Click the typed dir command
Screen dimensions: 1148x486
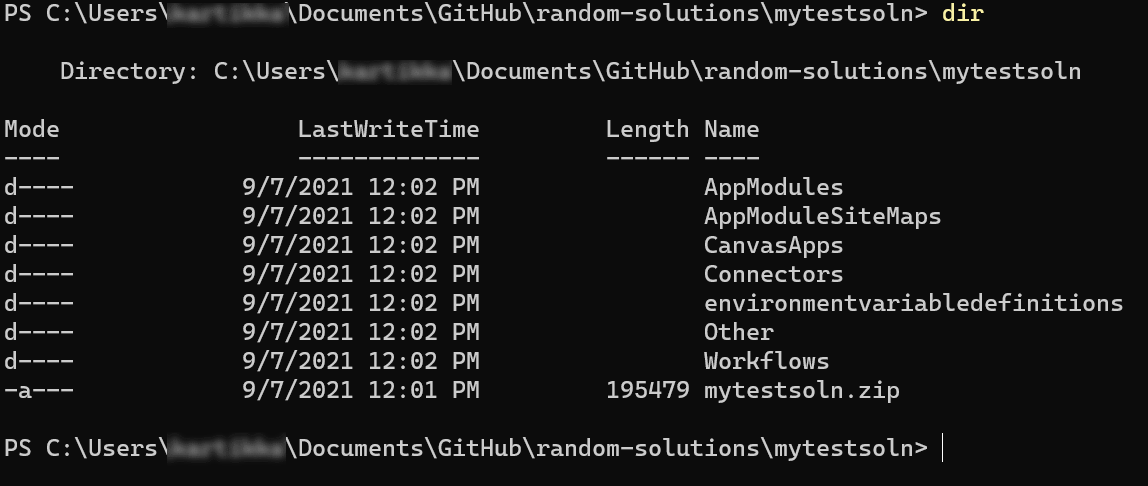pos(962,13)
